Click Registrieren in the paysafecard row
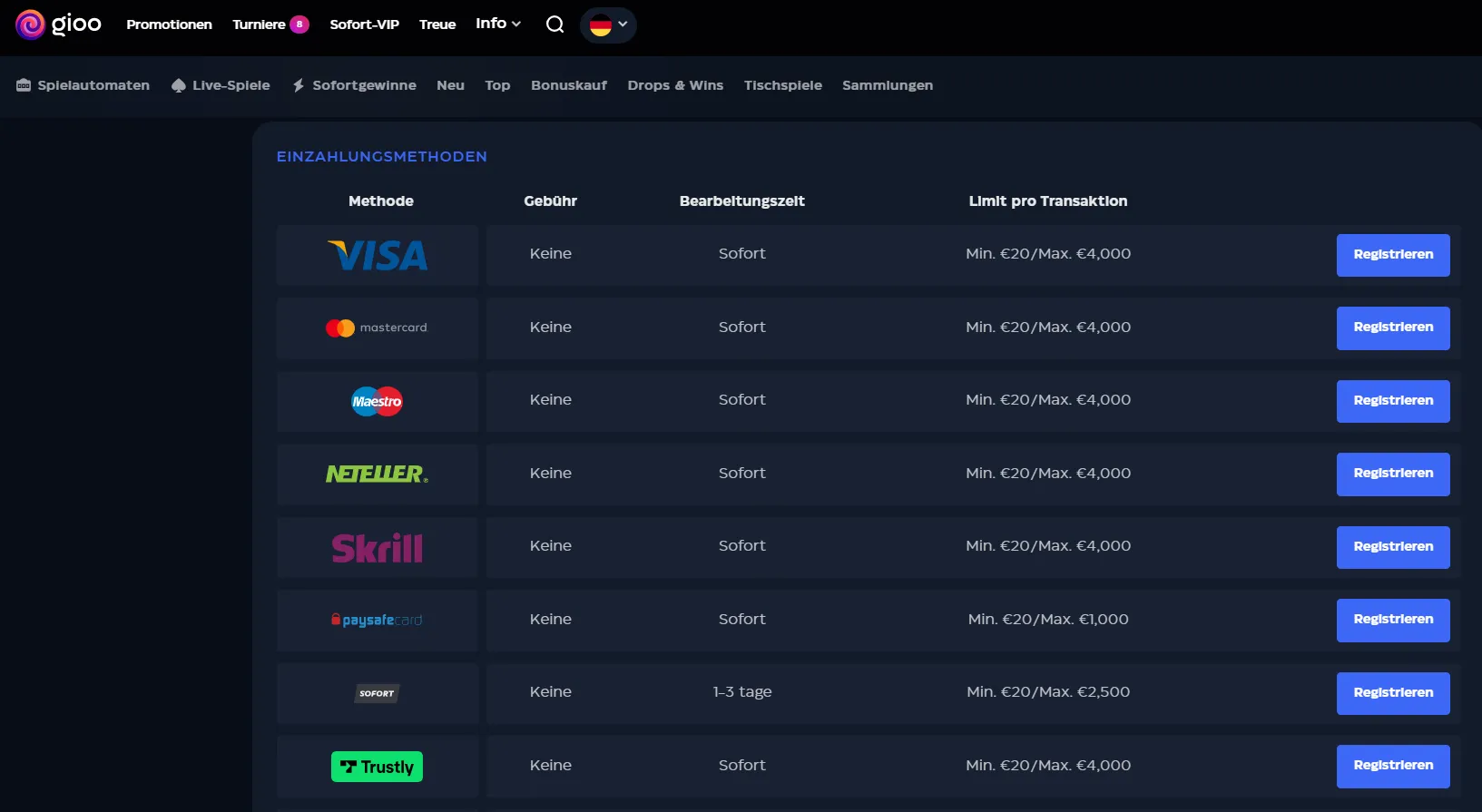1482x812 pixels. click(x=1393, y=620)
